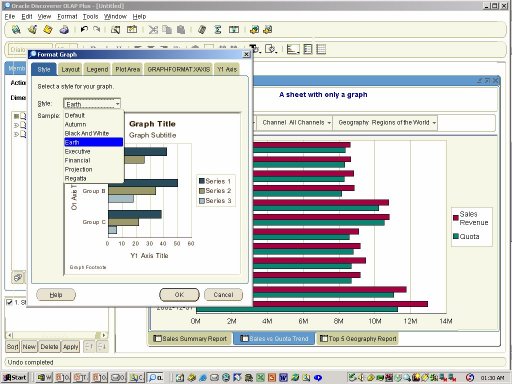
Task: Open the Style combo box arrow
Action: (117, 104)
